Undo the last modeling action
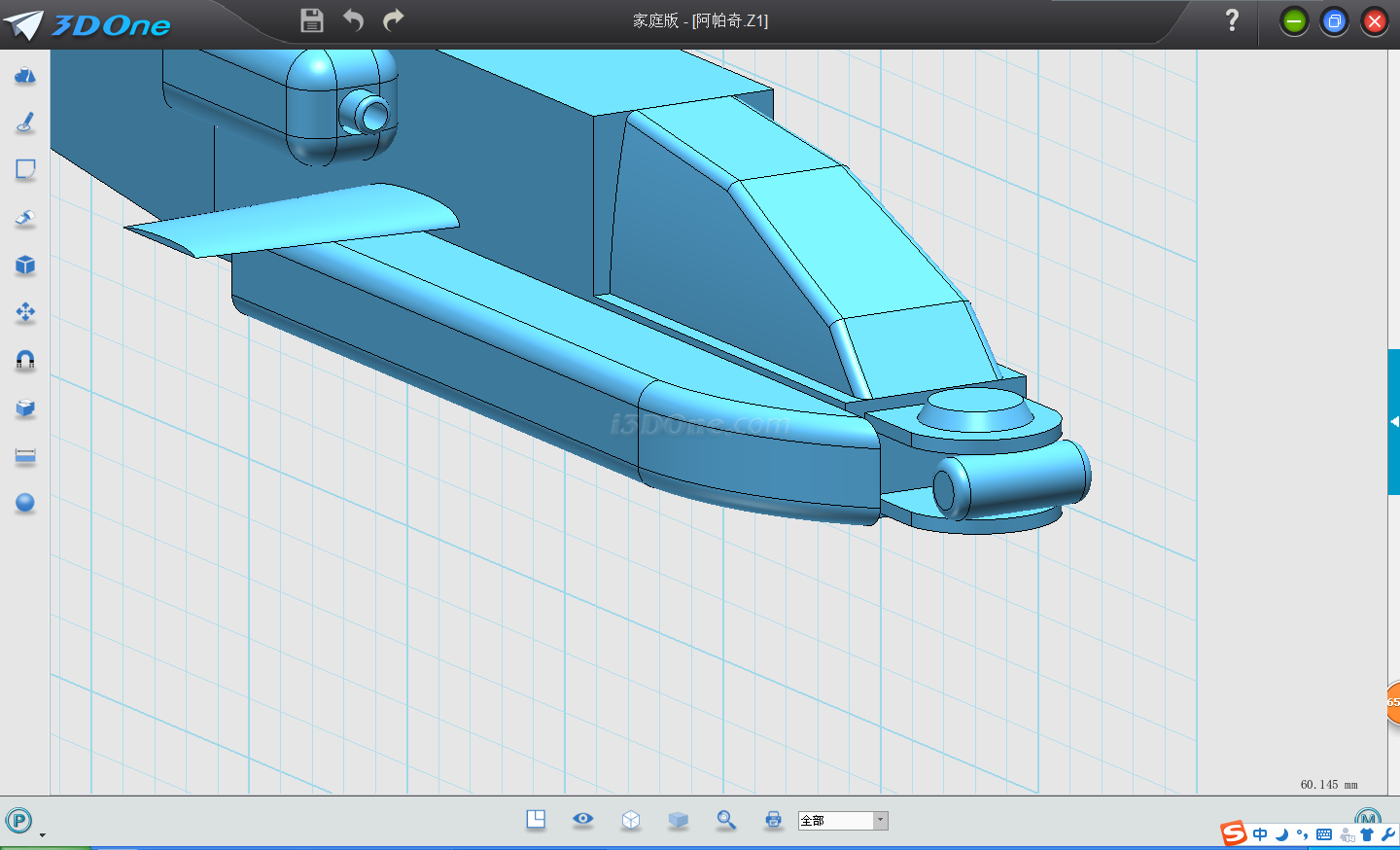This screenshot has height=850, width=1400. point(353,20)
